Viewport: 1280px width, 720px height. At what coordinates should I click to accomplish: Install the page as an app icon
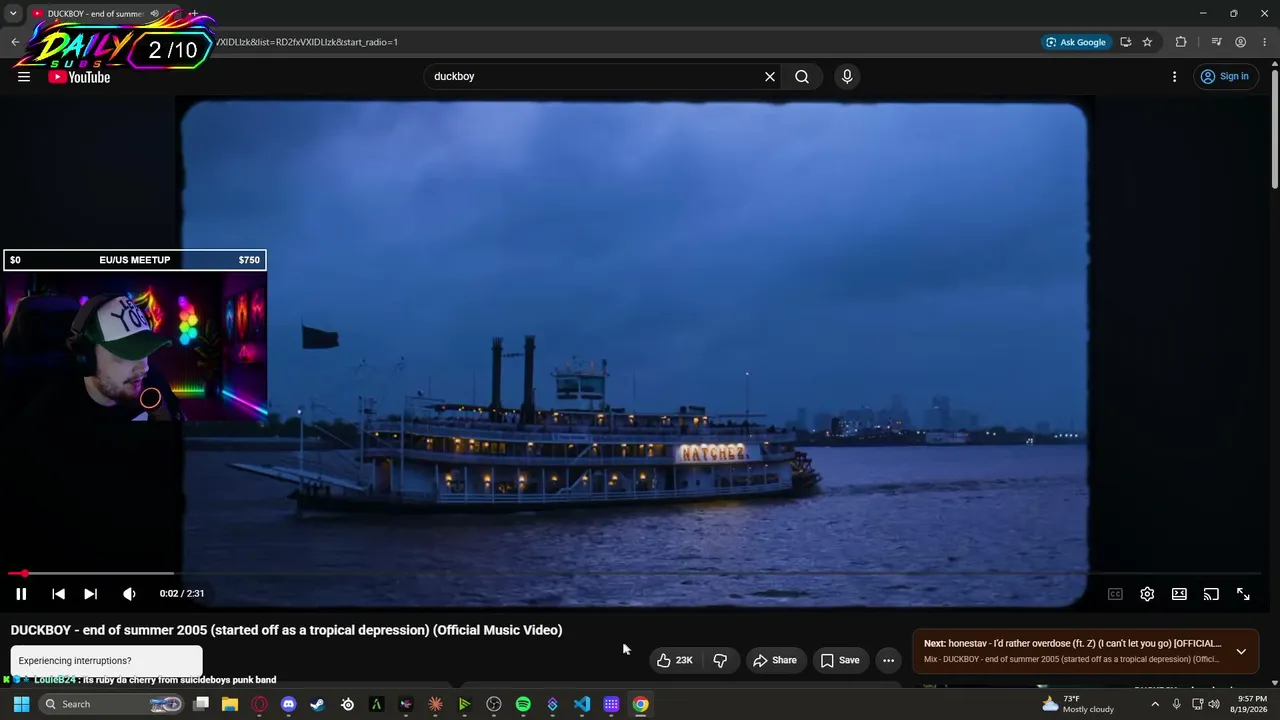pos(1125,42)
